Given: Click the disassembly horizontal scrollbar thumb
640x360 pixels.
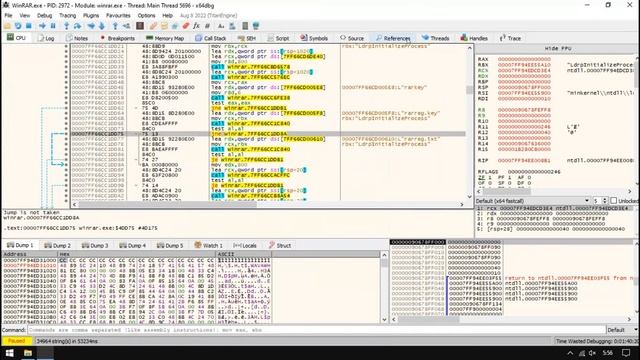Looking at the screenshot, I should coord(167,204).
